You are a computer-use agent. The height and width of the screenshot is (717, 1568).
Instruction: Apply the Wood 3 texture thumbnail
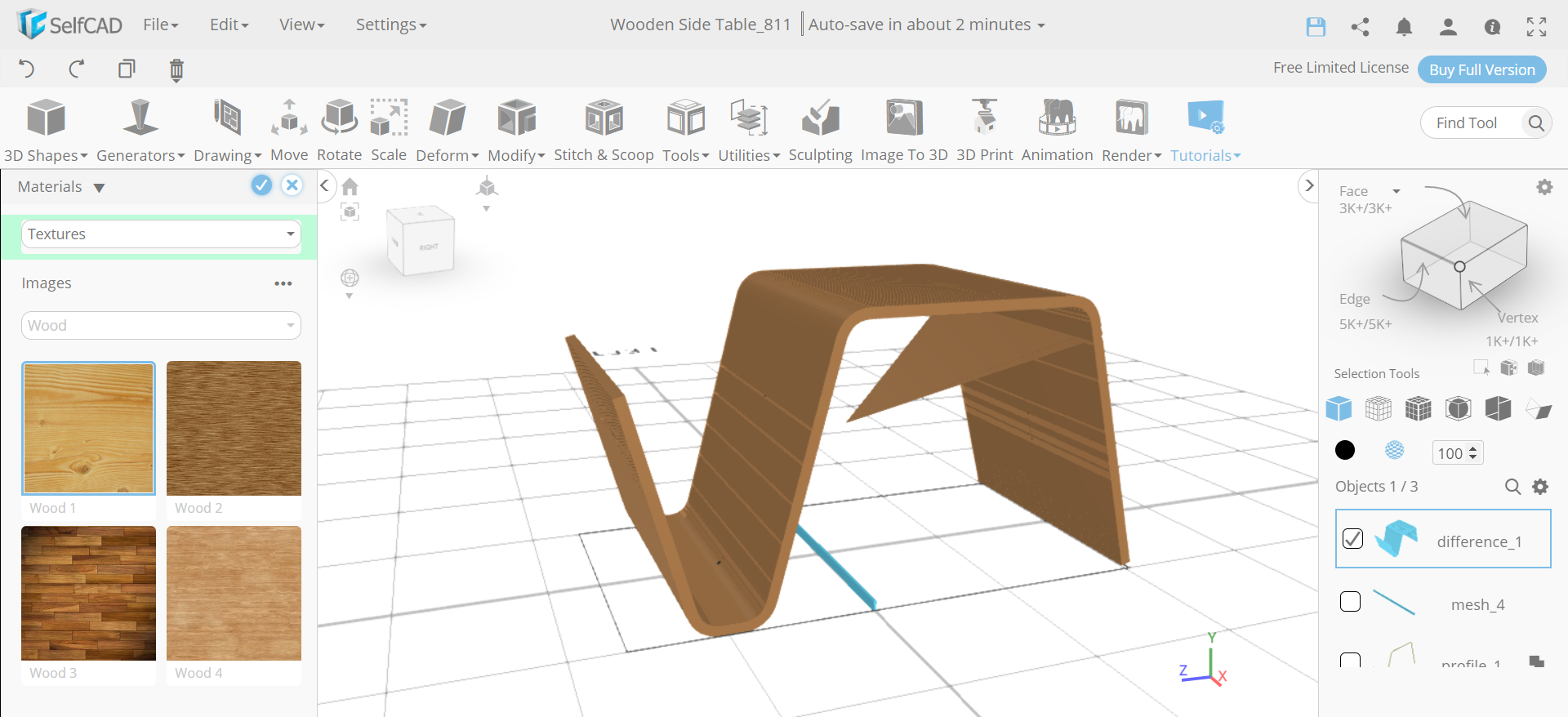click(89, 593)
